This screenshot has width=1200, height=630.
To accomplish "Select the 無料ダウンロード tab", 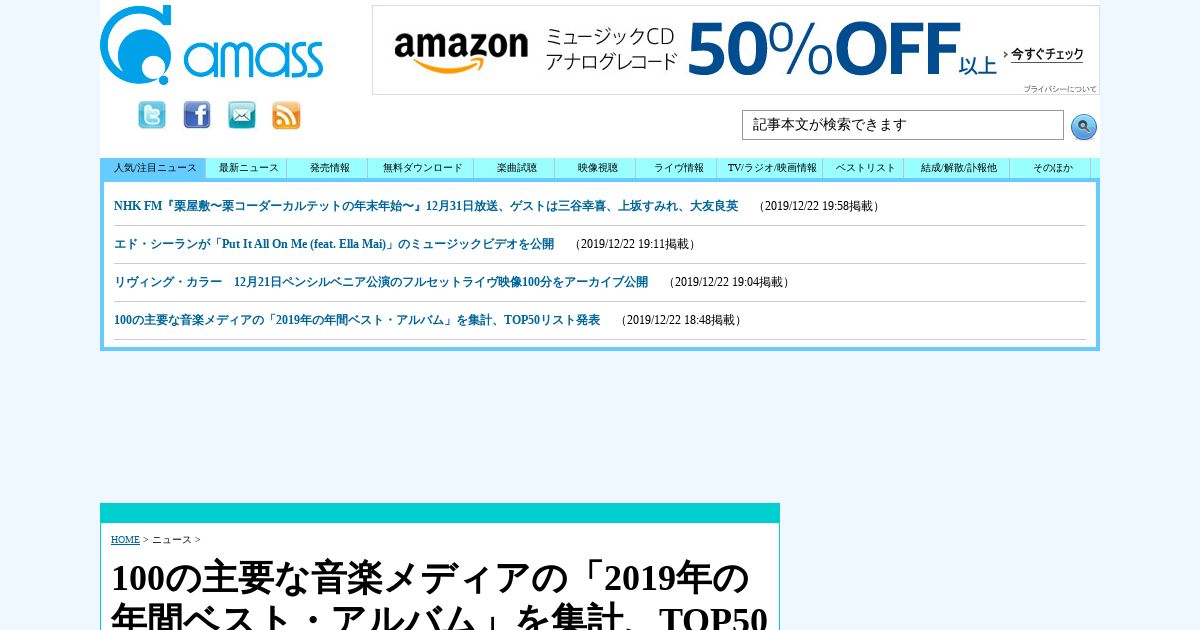I will (422, 168).
